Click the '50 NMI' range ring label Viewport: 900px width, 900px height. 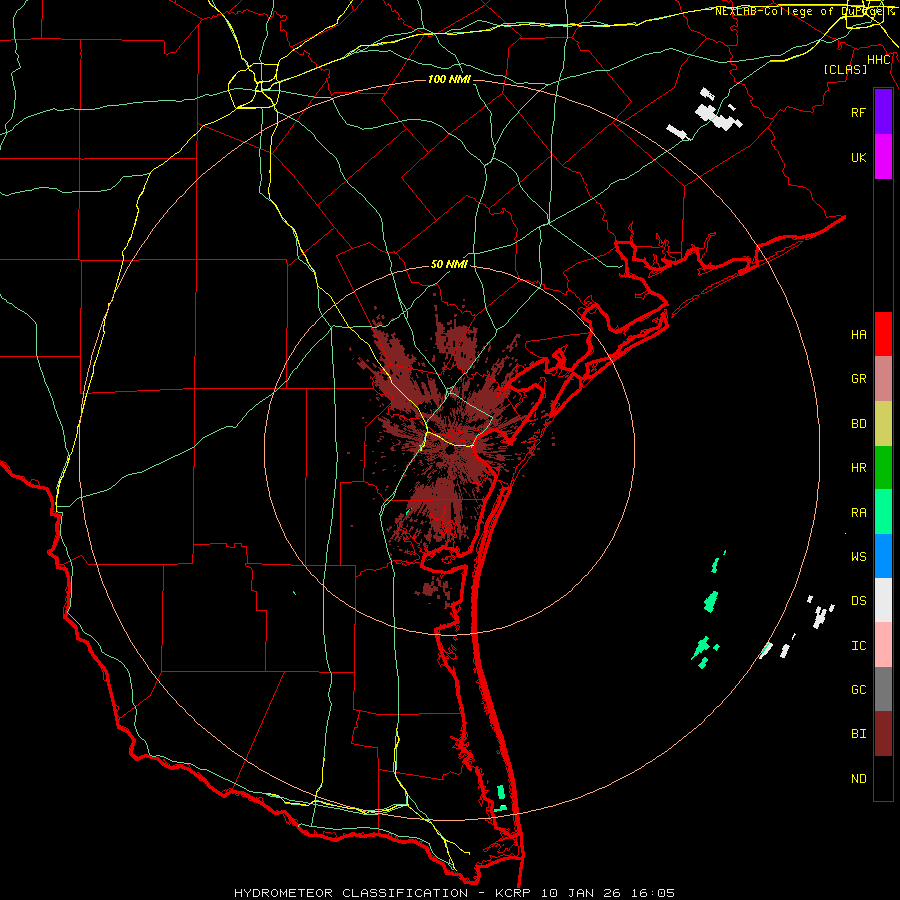point(449,264)
